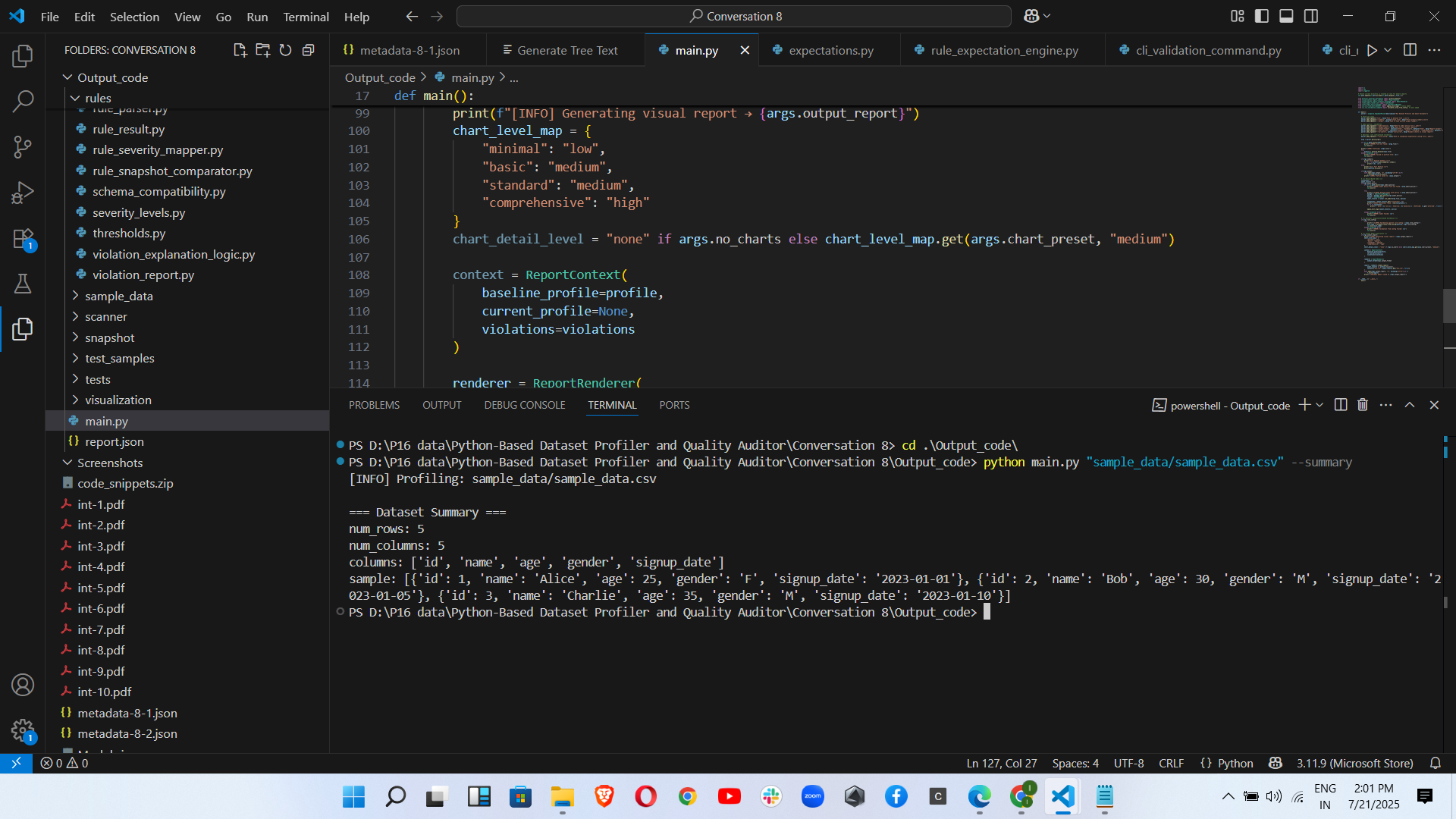Collapse all folders in explorer
Image resolution: width=1456 pixels, height=819 pixels.
coord(308,50)
